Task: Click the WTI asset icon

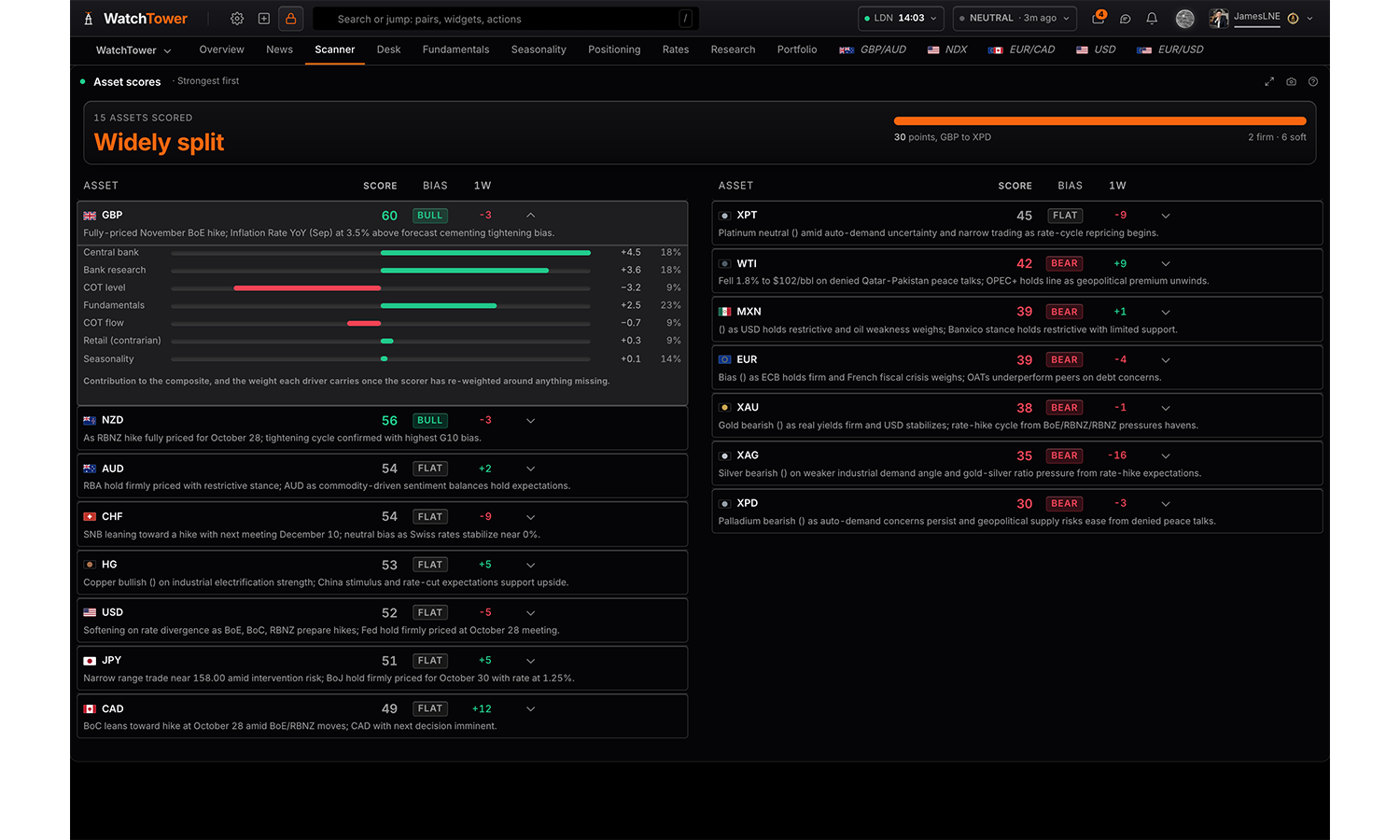Action: click(x=724, y=264)
